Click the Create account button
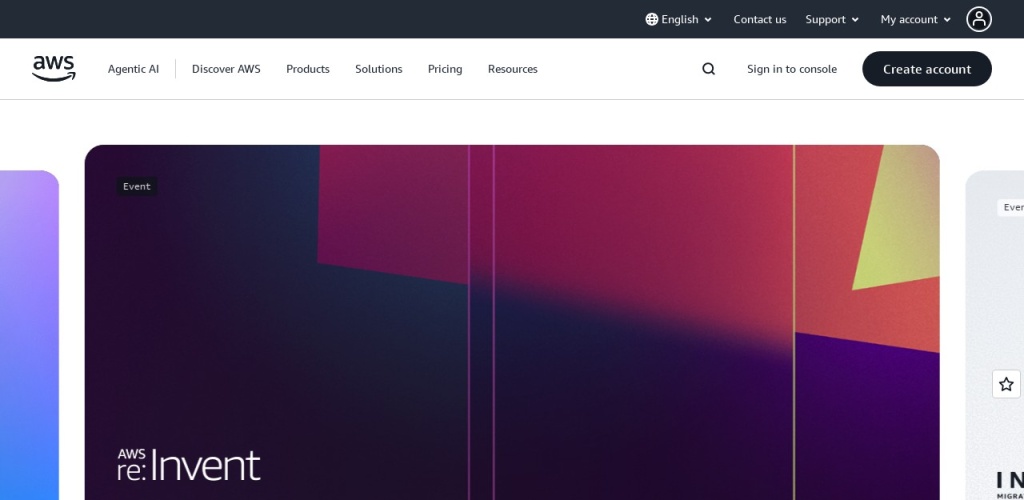The width and height of the screenshot is (1024, 500). (927, 69)
